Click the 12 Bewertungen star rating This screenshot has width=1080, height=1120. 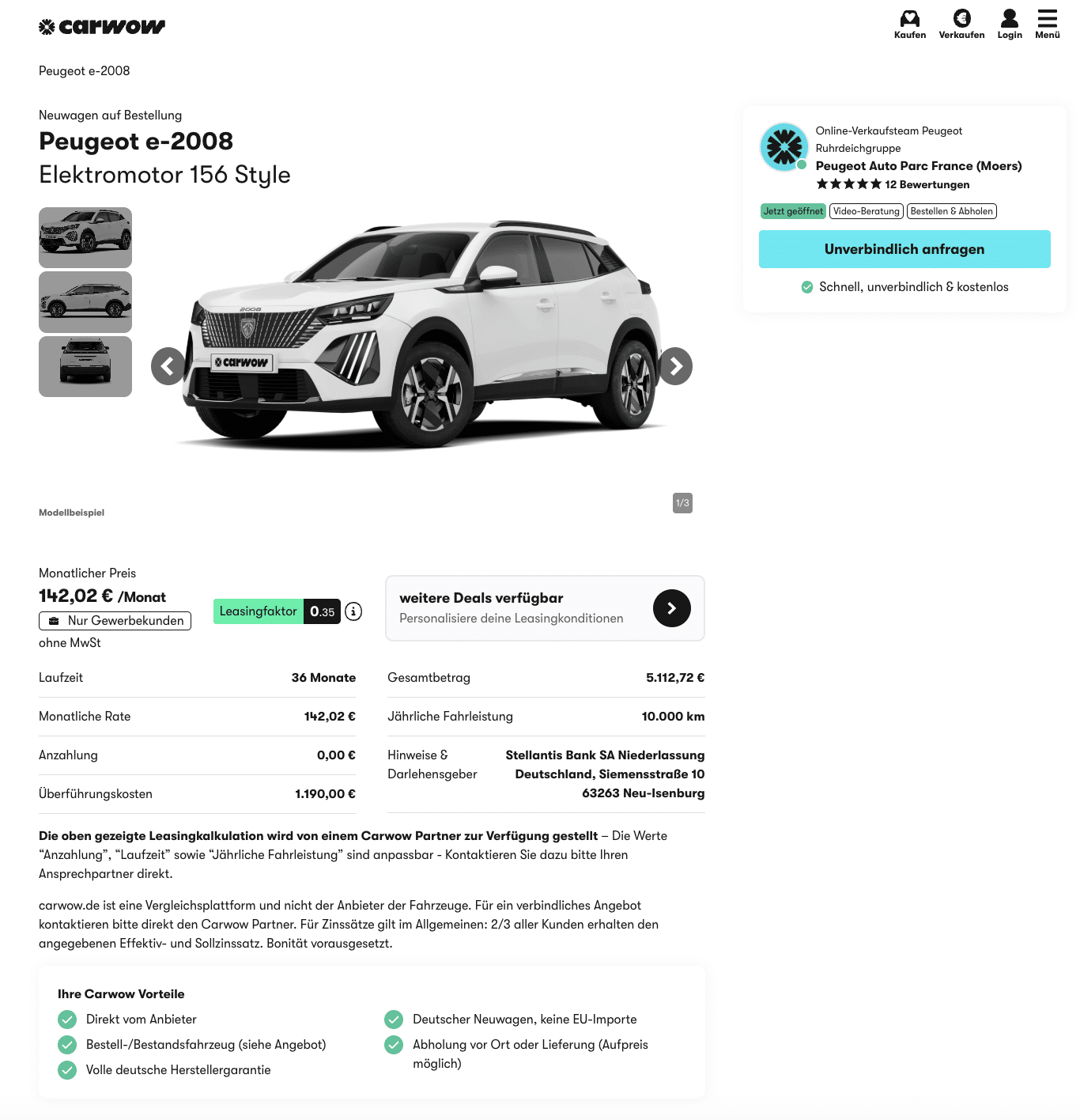[x=893, y=184]
